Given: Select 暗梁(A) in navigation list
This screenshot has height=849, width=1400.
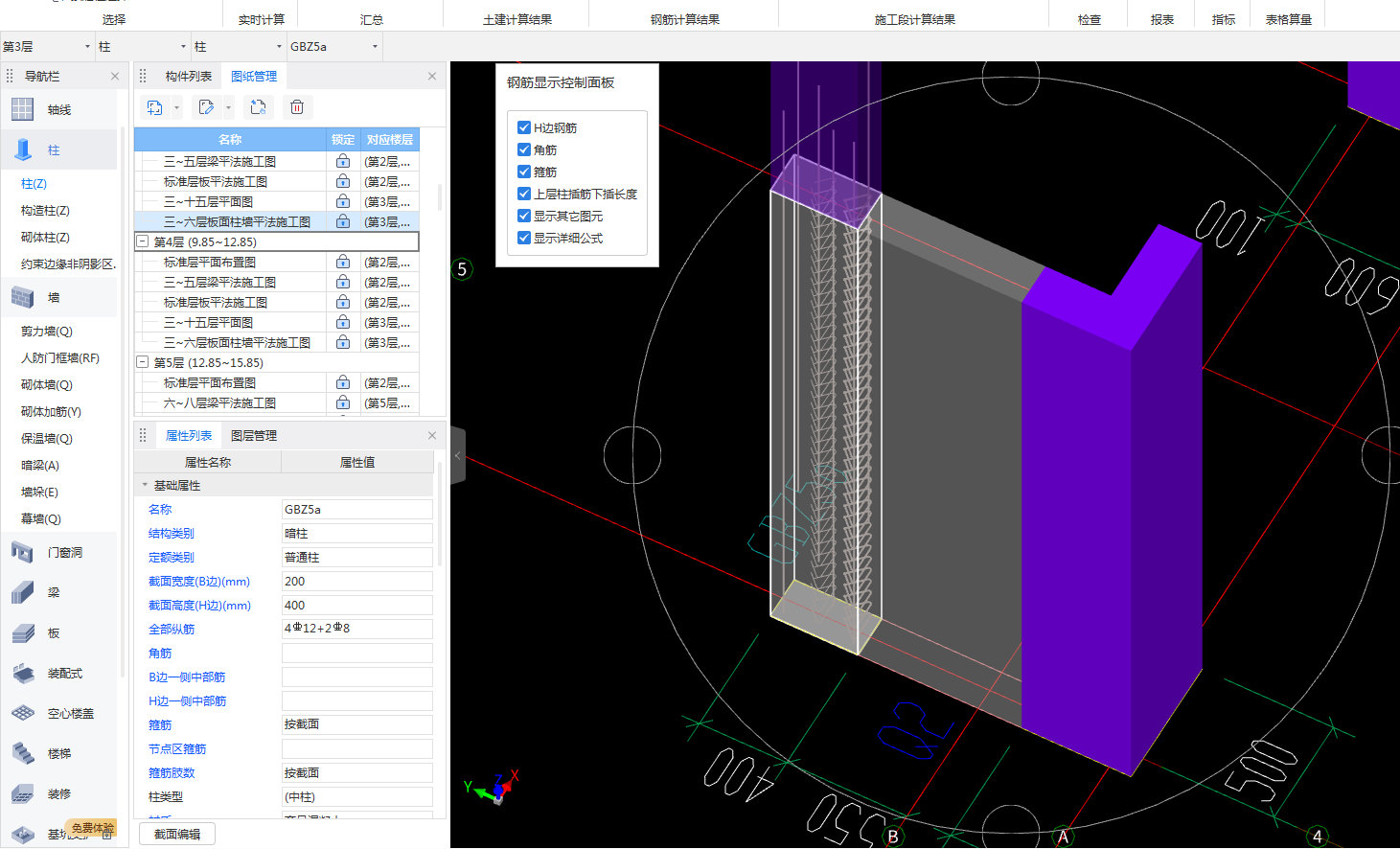Looking at the screenshot, I should pyautogui.click(x=40, y=465).
